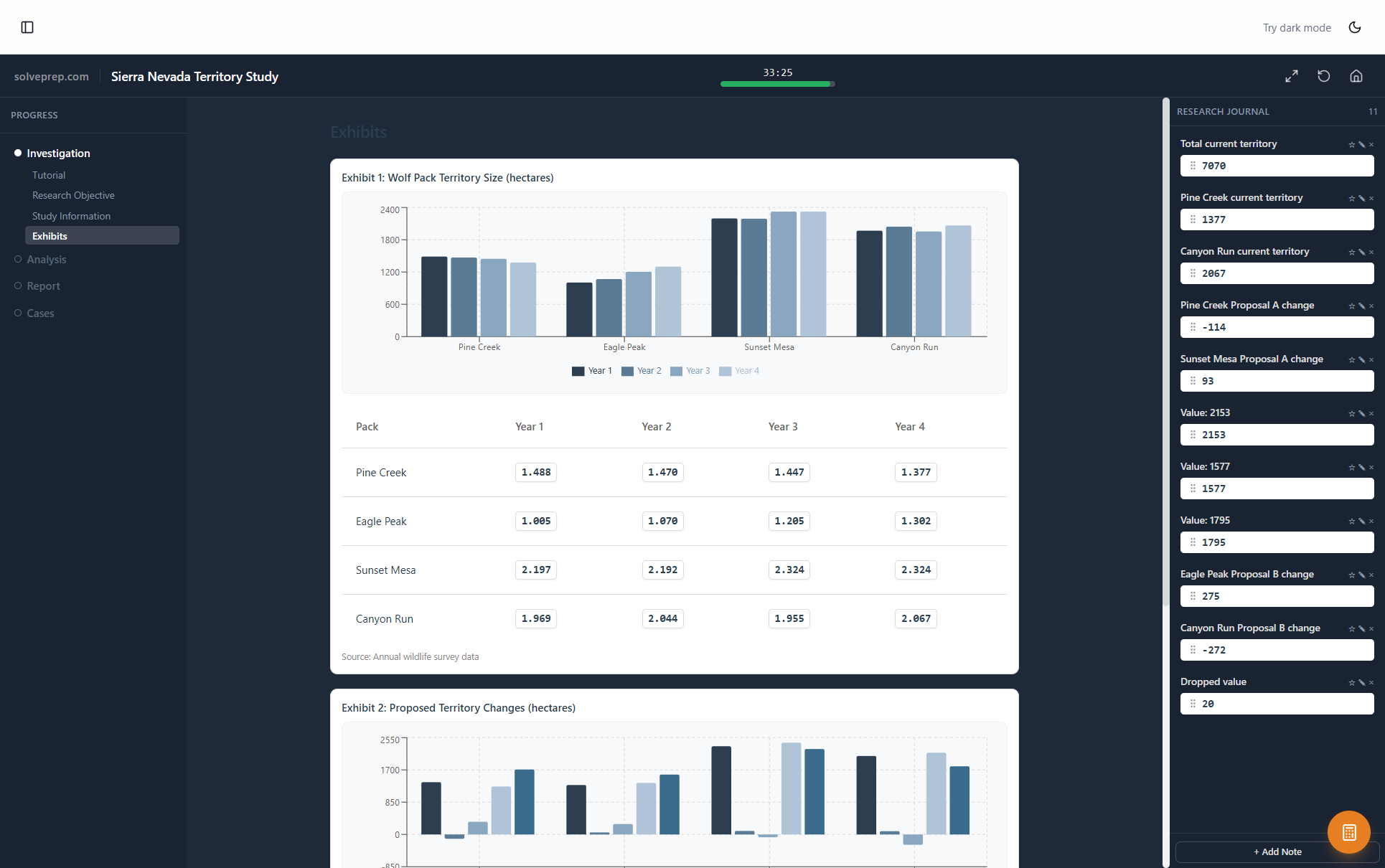Edit the Total current territory note
1385x868 pixels.
coord(1361,144)
